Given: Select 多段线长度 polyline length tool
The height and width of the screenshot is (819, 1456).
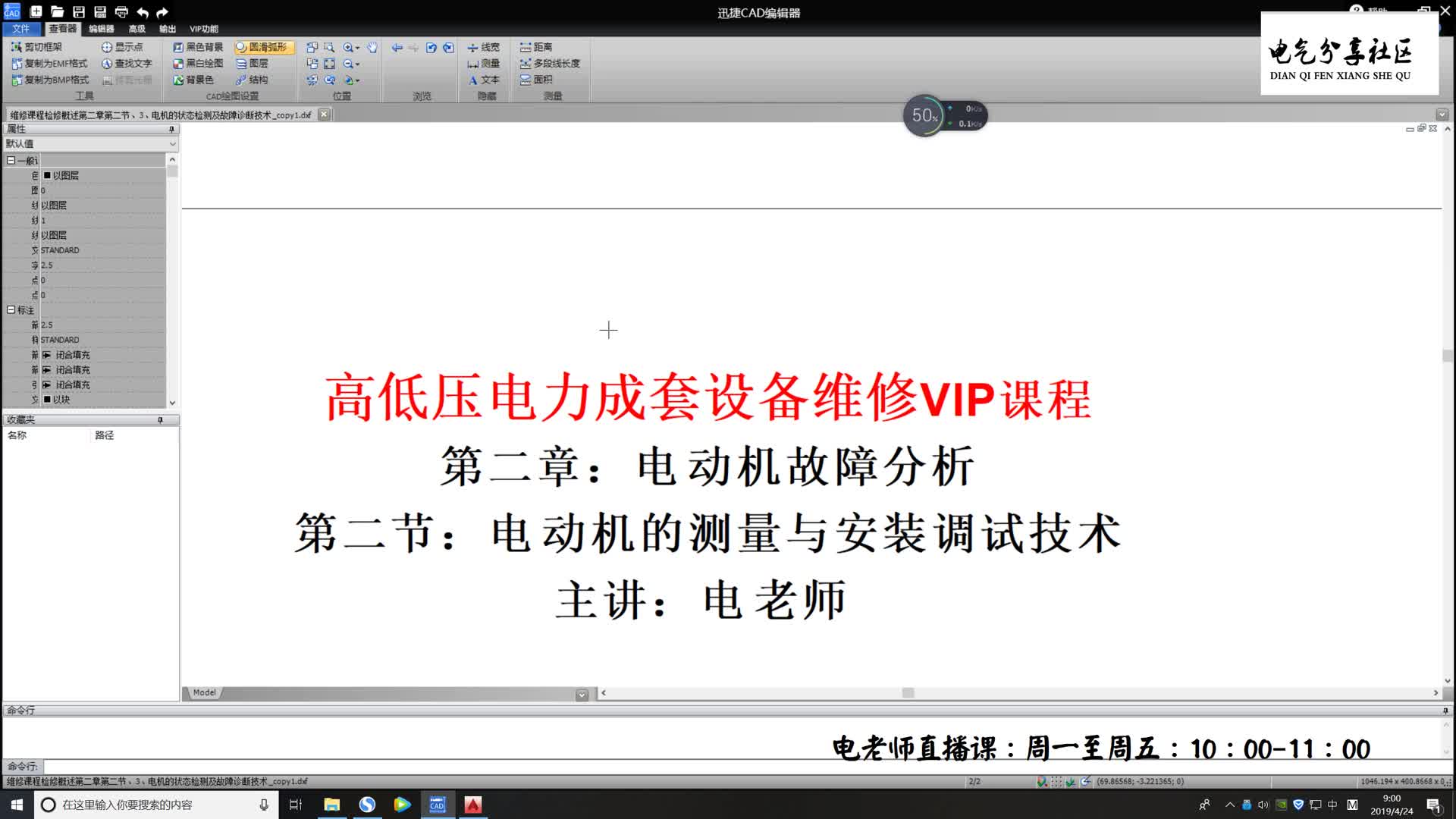Looking at the screenshot, I should pyautogui.click(x=550, y=64).
